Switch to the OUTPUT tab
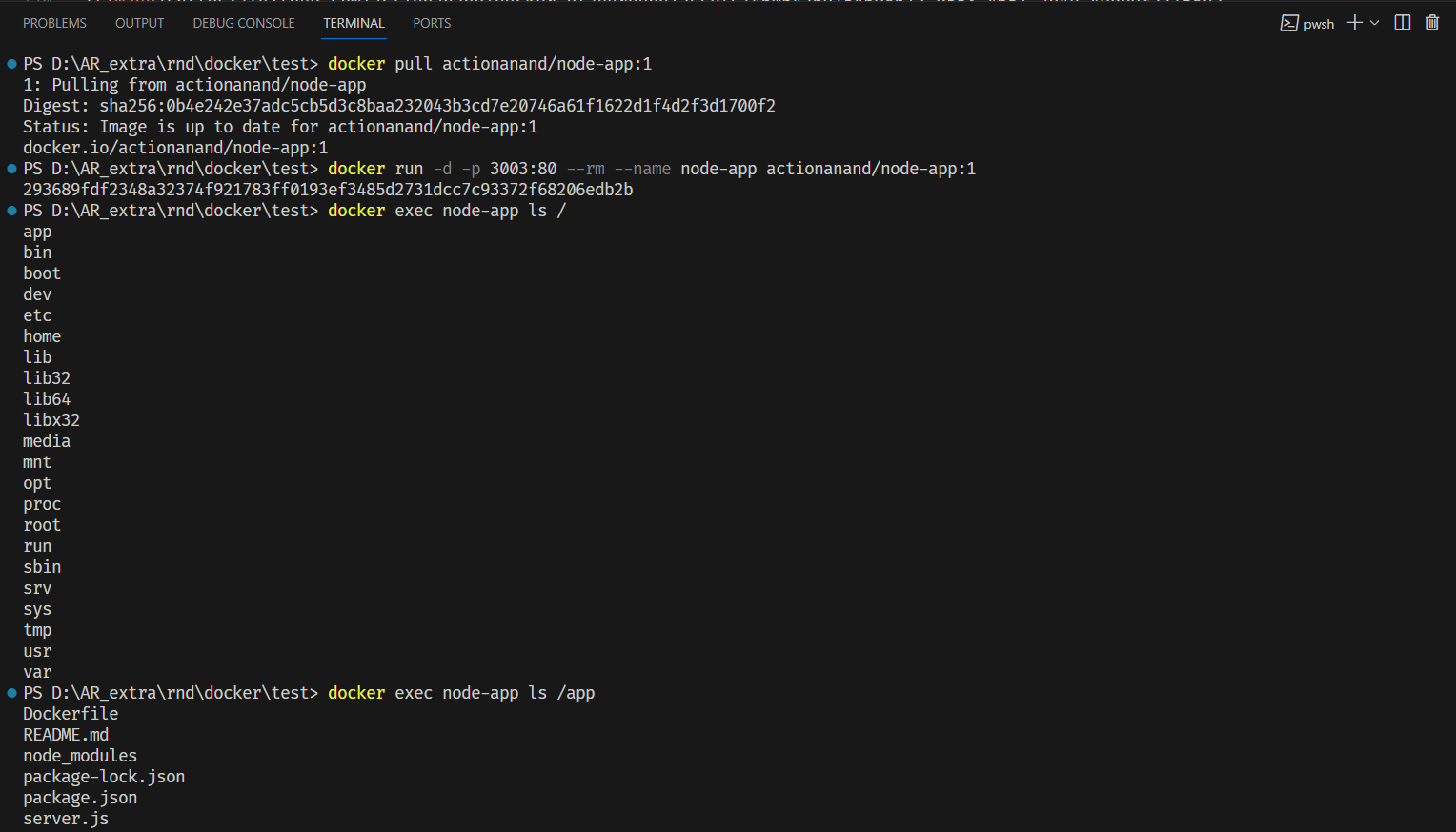Viewport: 1456px width, 832px height. click(139, 22)
